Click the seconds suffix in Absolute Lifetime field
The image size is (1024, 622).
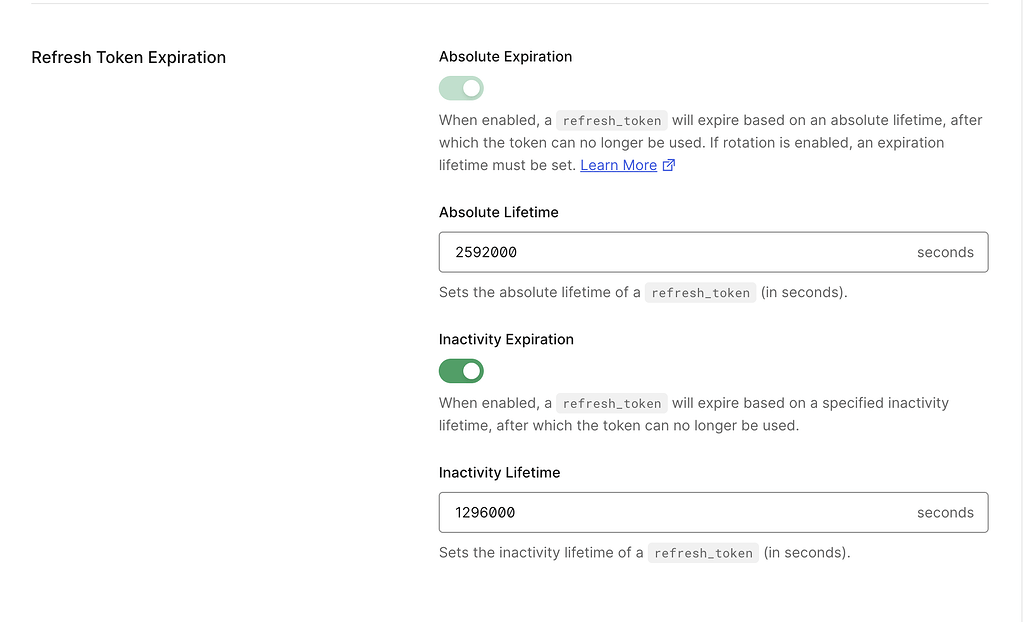(944, 252)
